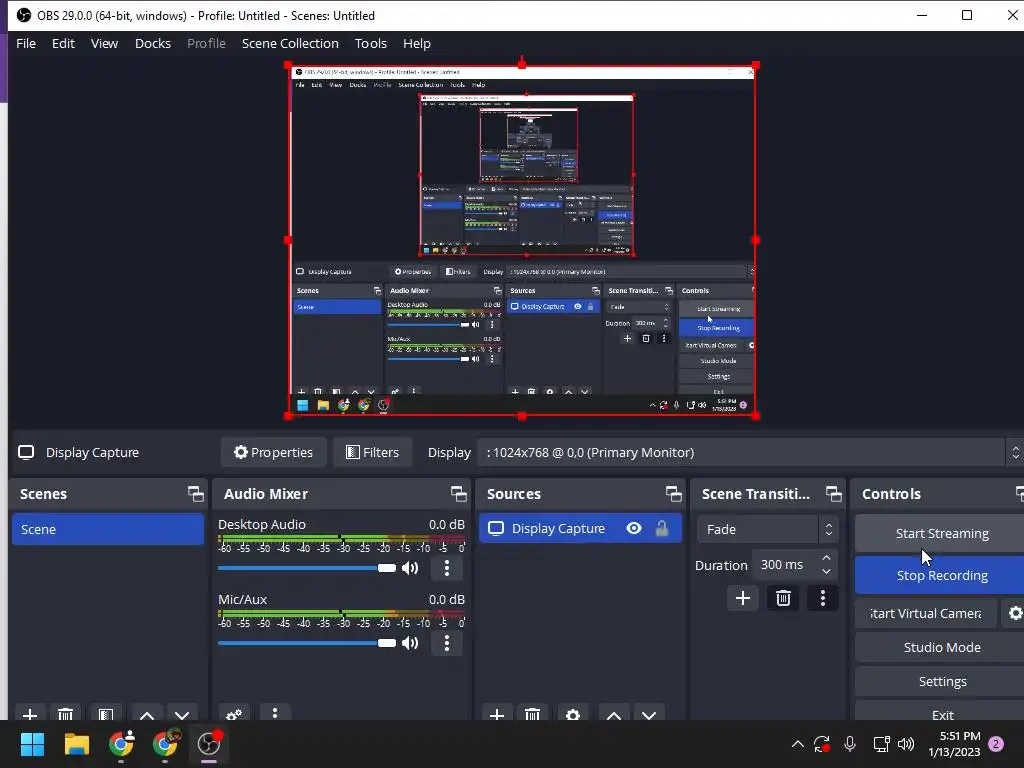Open Audio Mixer bottom three-dot menu
This screenshot has width=1024, height=768.
pos(275,712)
